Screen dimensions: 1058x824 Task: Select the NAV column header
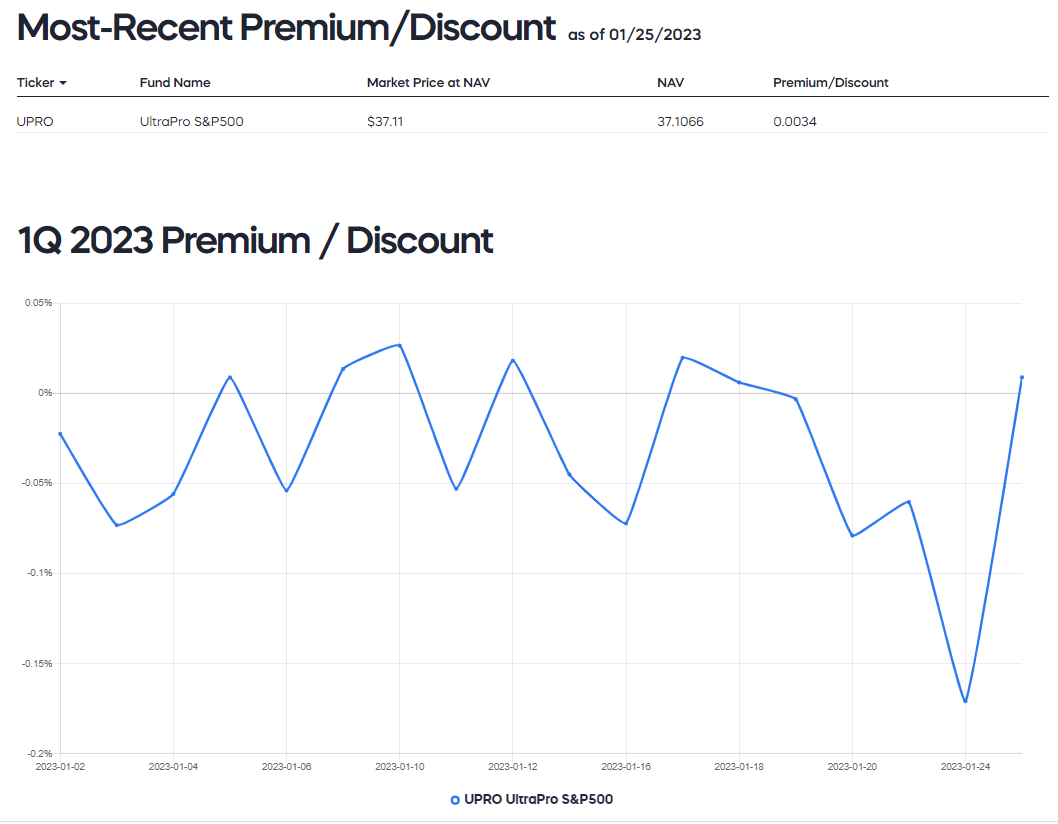(x=670, y=83)
